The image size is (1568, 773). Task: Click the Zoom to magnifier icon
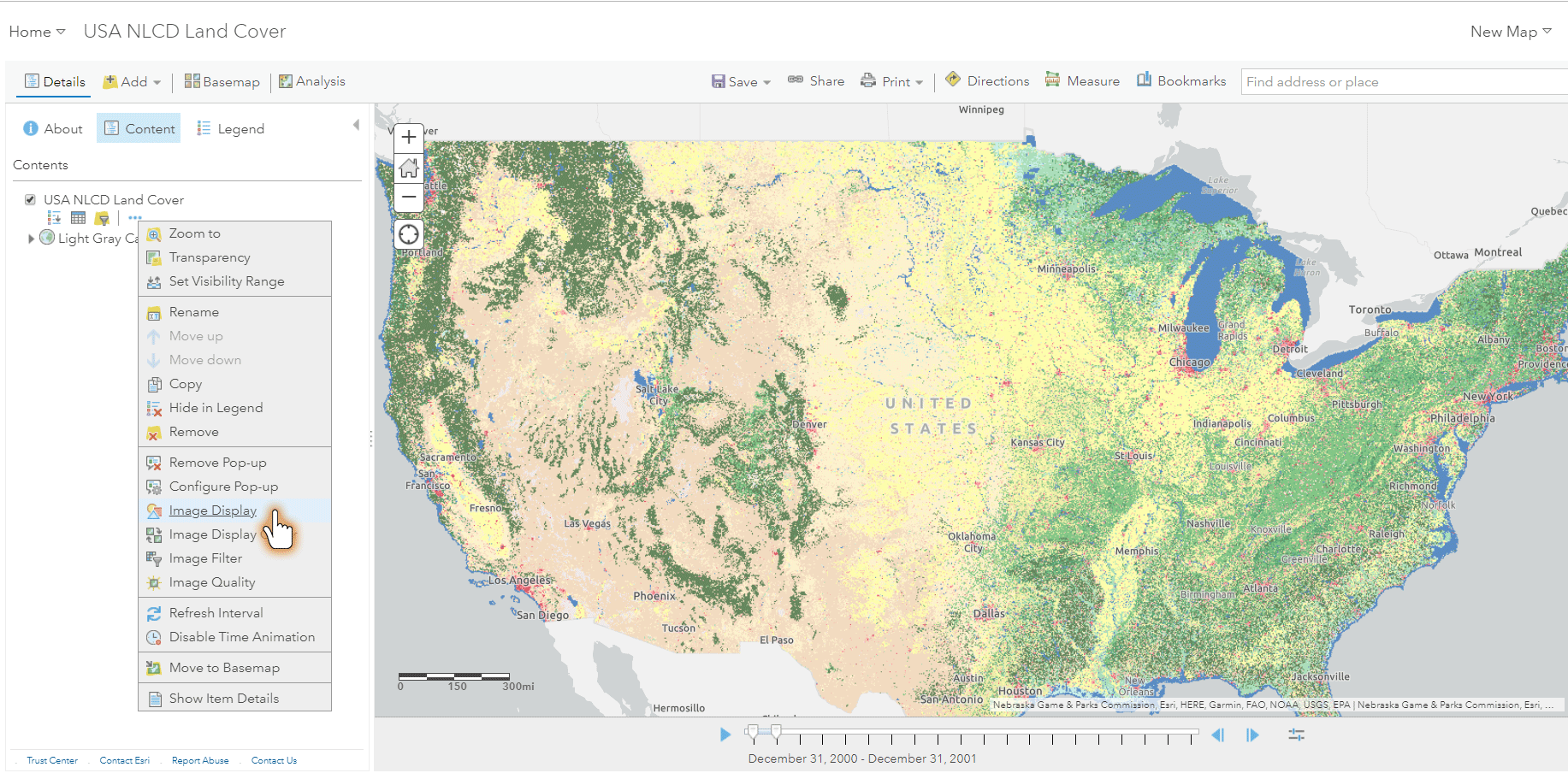coord(154,234)
